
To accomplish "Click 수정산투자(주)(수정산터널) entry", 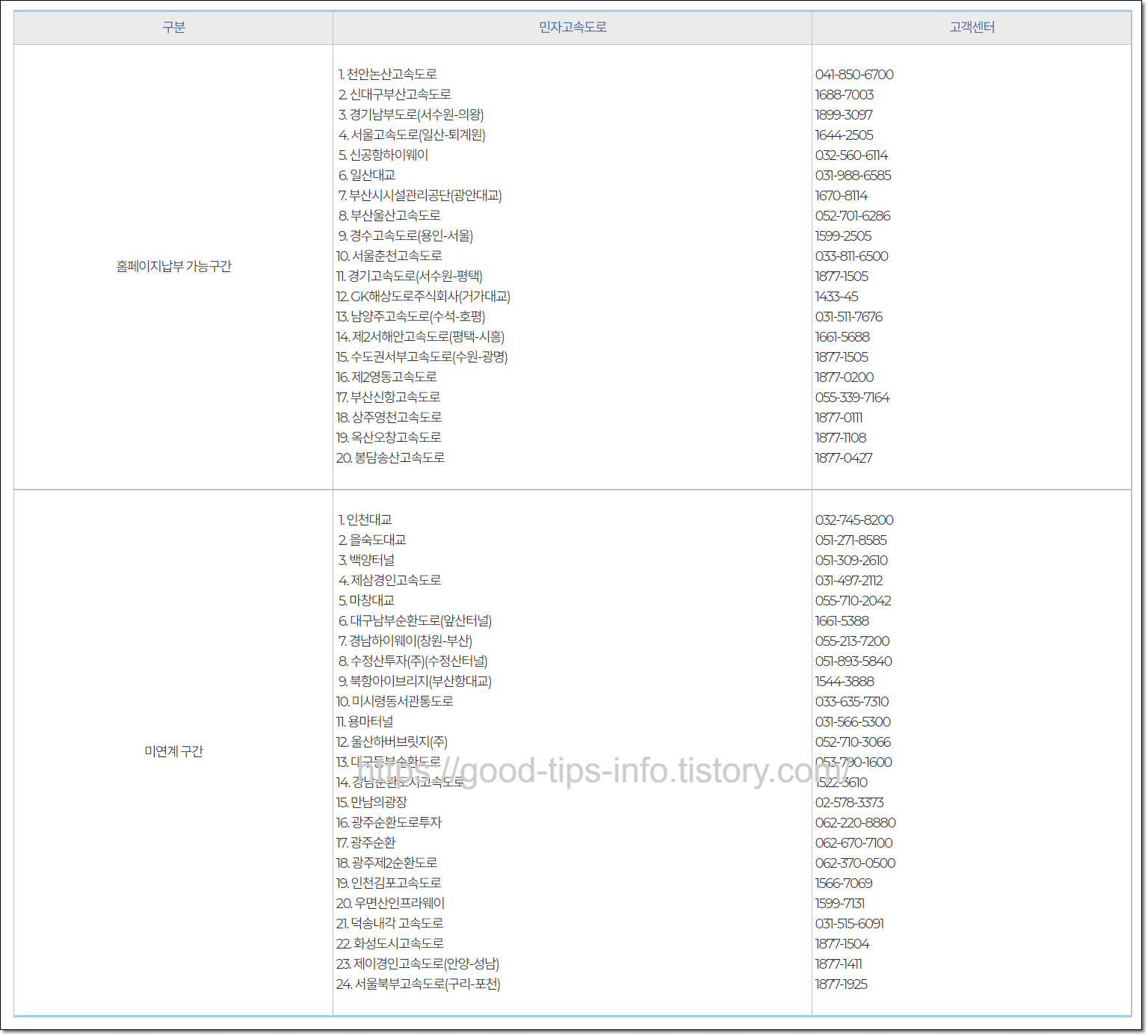I will [x=413, y=661].
